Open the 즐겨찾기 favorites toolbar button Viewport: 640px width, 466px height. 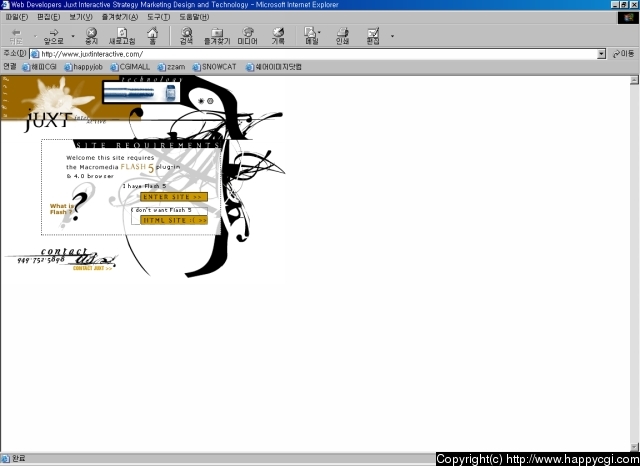tap(217, 36)
